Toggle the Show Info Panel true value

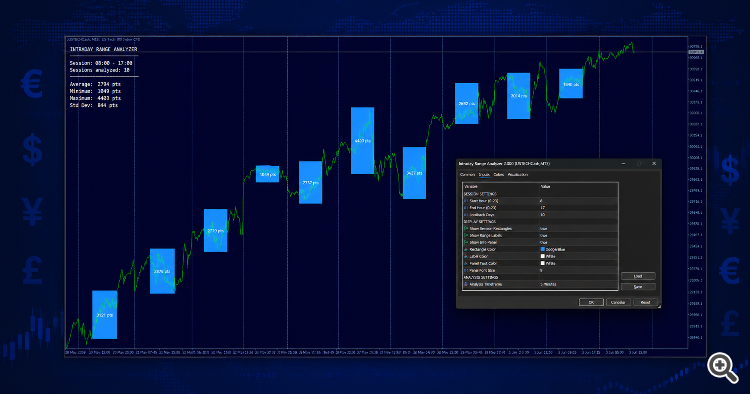click(543, 242)
